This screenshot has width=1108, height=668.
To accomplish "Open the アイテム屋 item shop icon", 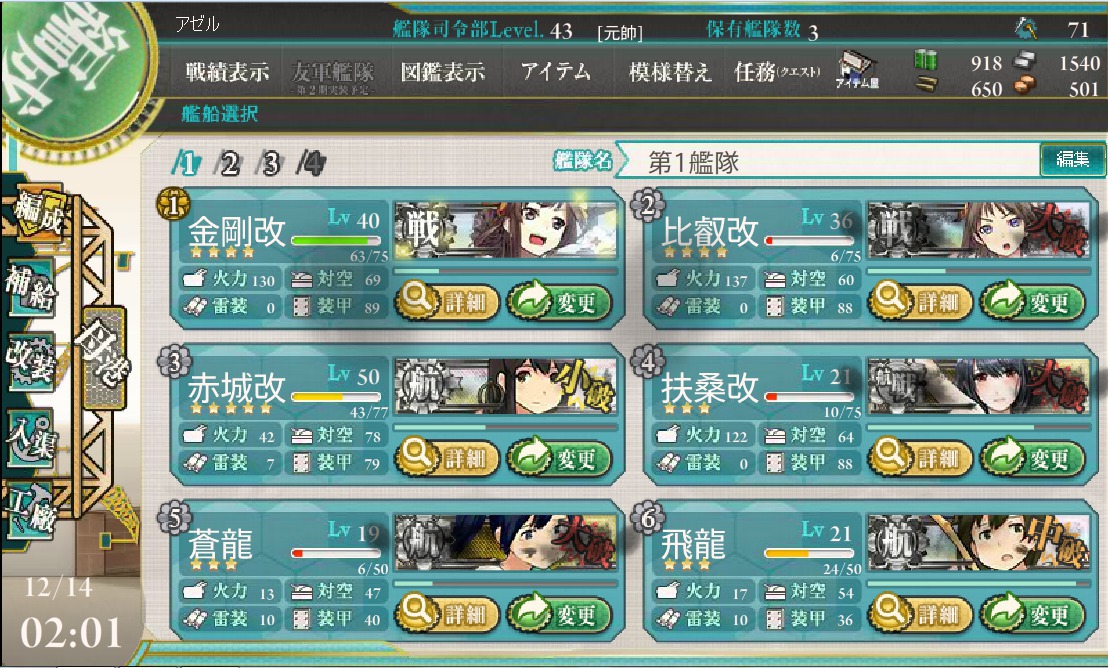I will pos(857,71).
